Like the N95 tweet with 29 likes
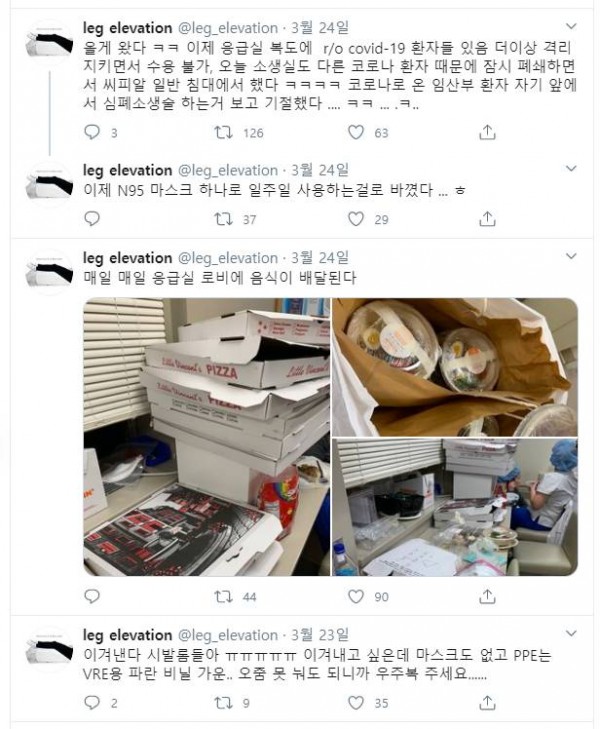Viewport: 600px width, 729px height. 356,219
